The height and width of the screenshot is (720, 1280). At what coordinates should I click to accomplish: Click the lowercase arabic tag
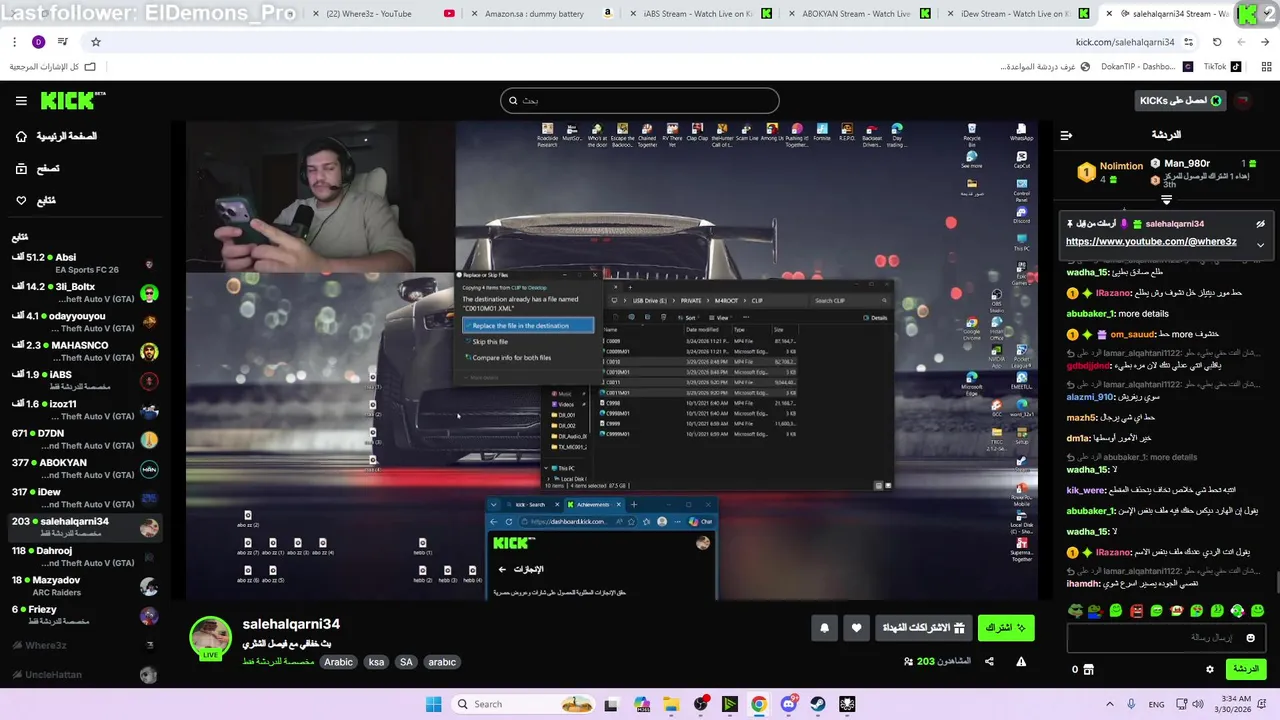coord(442,662)
